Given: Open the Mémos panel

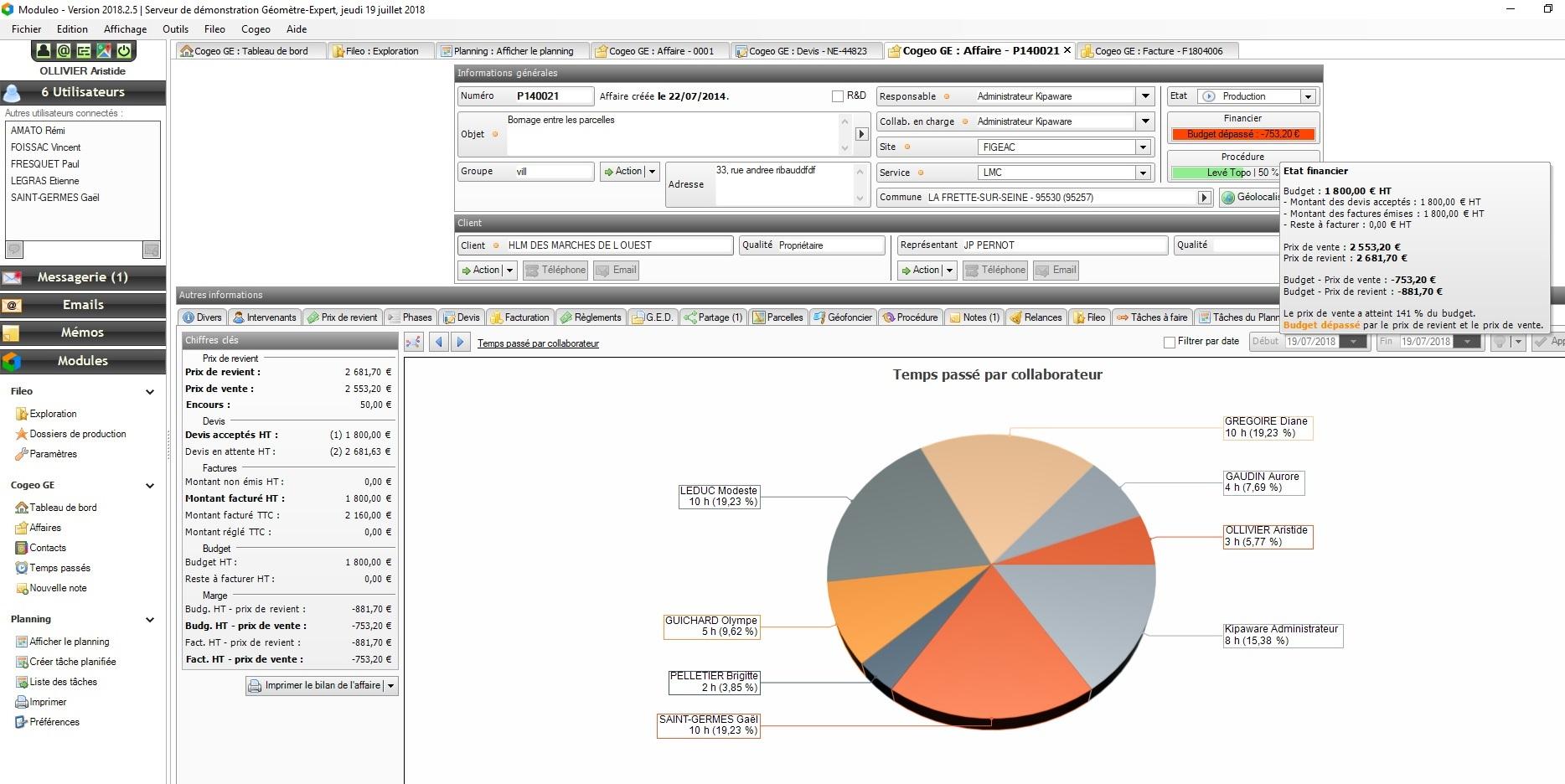Looking at the screenshot, I should click(83, 333).
